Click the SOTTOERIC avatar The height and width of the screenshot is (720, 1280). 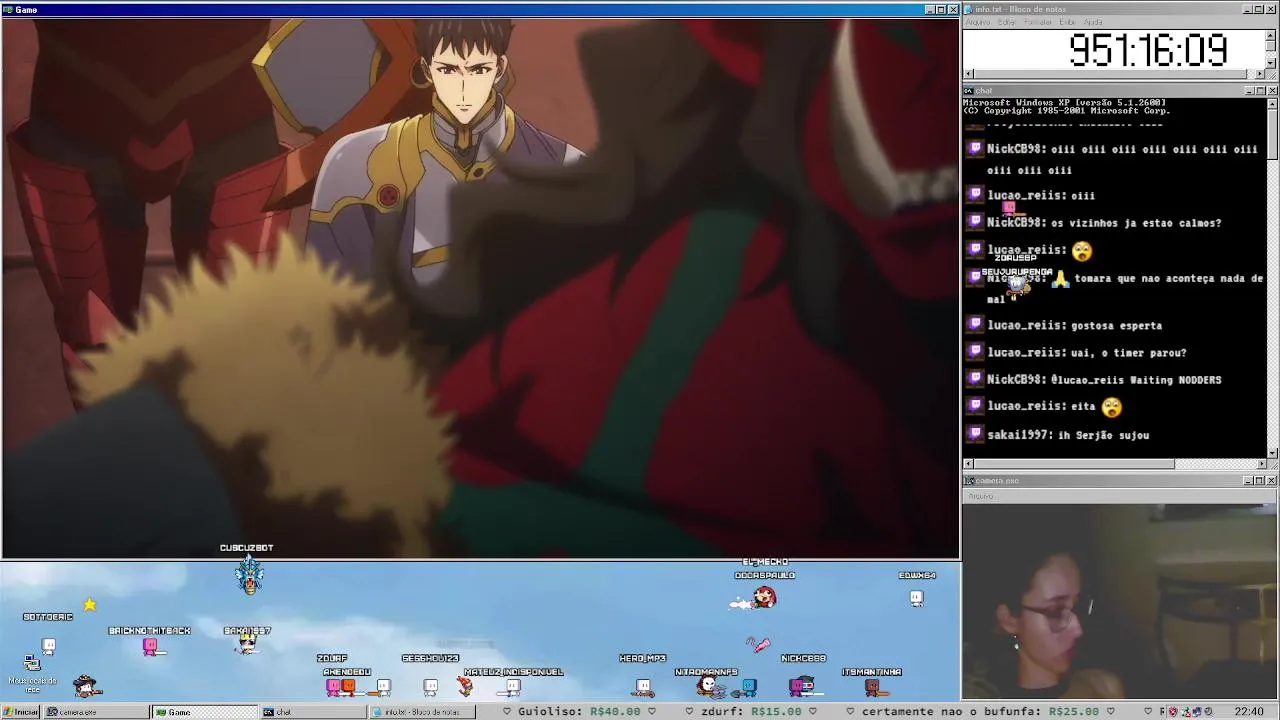coord(48,647)
